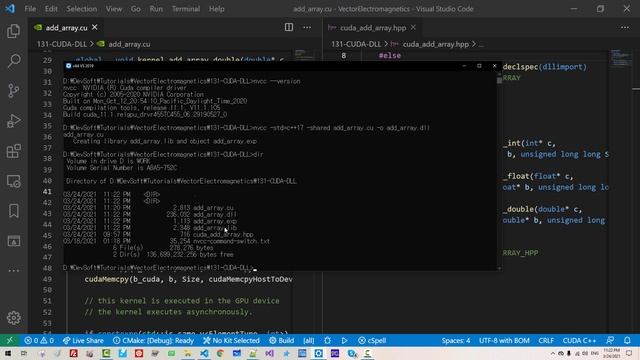Show errors and warnings in status bar
The width and height of the screenshot is (640, 360).
[x=39, y=340]
